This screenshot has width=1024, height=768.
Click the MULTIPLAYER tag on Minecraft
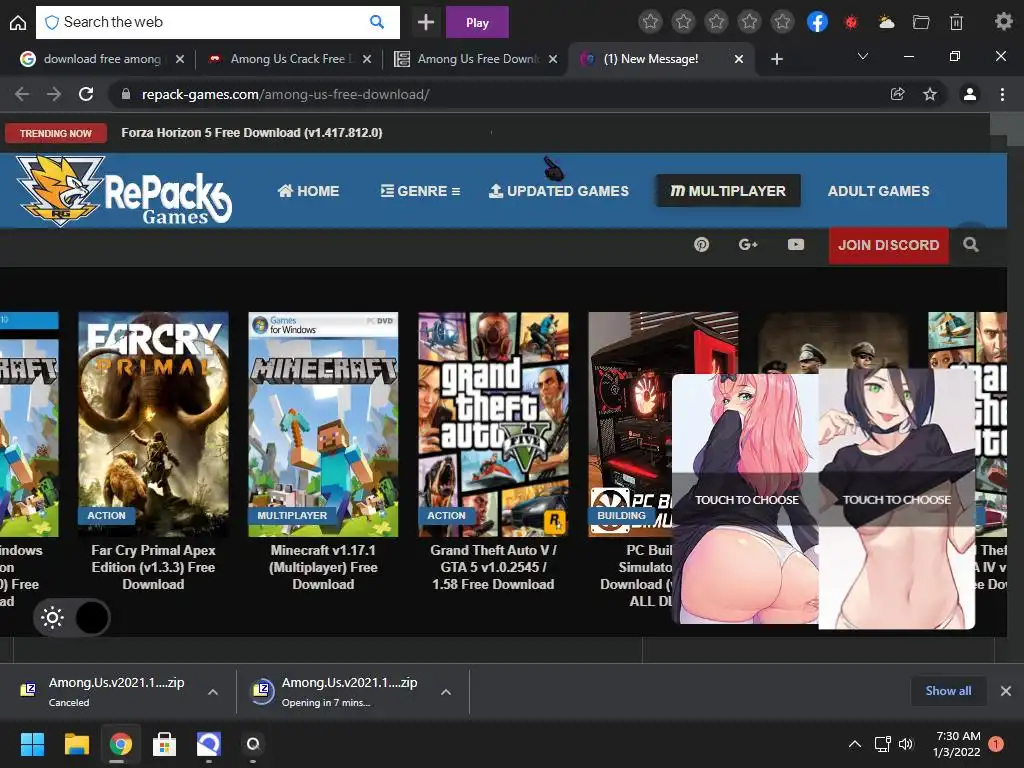coord(292,515)
